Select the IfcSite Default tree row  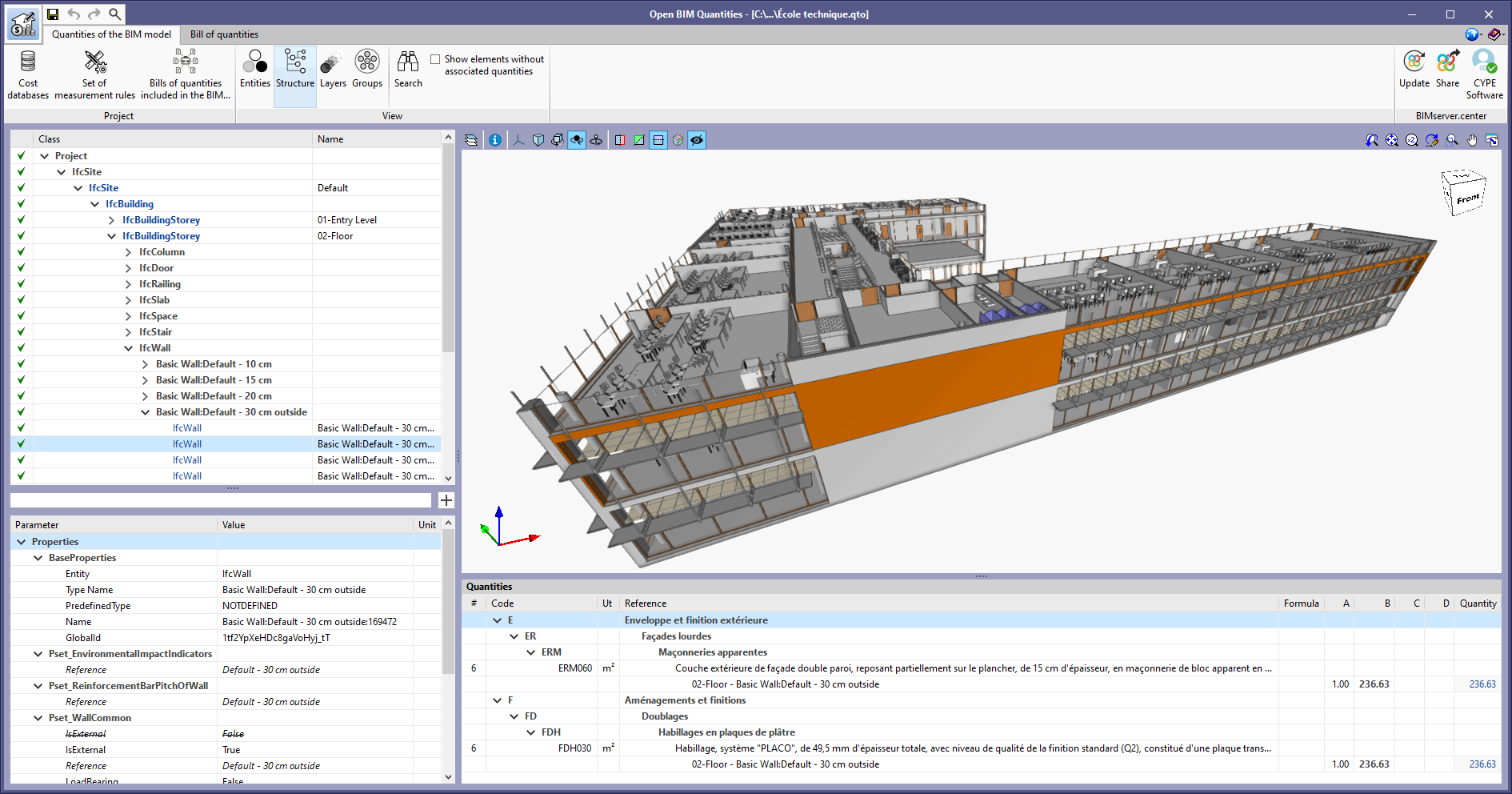point(226,188)
